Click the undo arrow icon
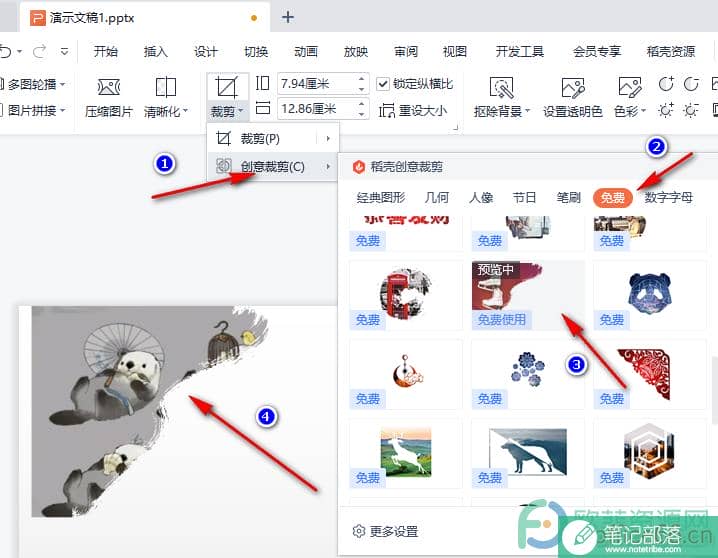The height and width of the screenshot is (558, 718). (5, 52)
